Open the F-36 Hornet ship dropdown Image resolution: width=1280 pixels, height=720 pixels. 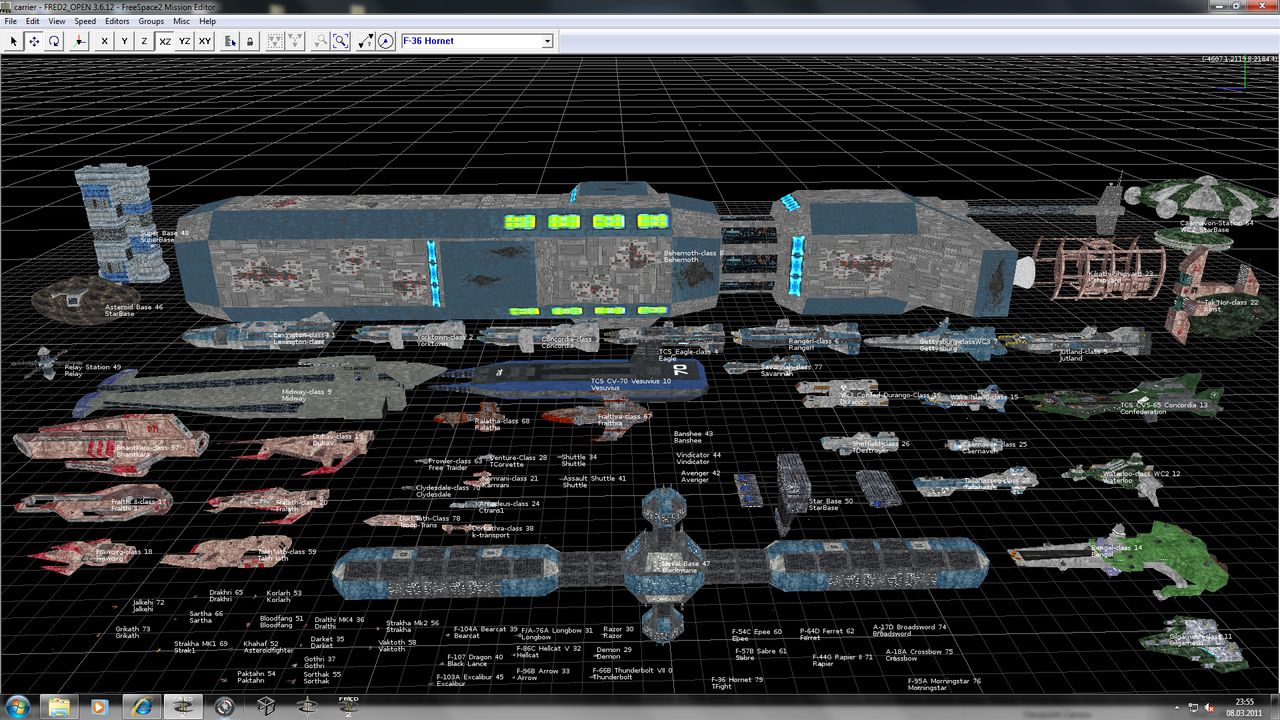547,41
